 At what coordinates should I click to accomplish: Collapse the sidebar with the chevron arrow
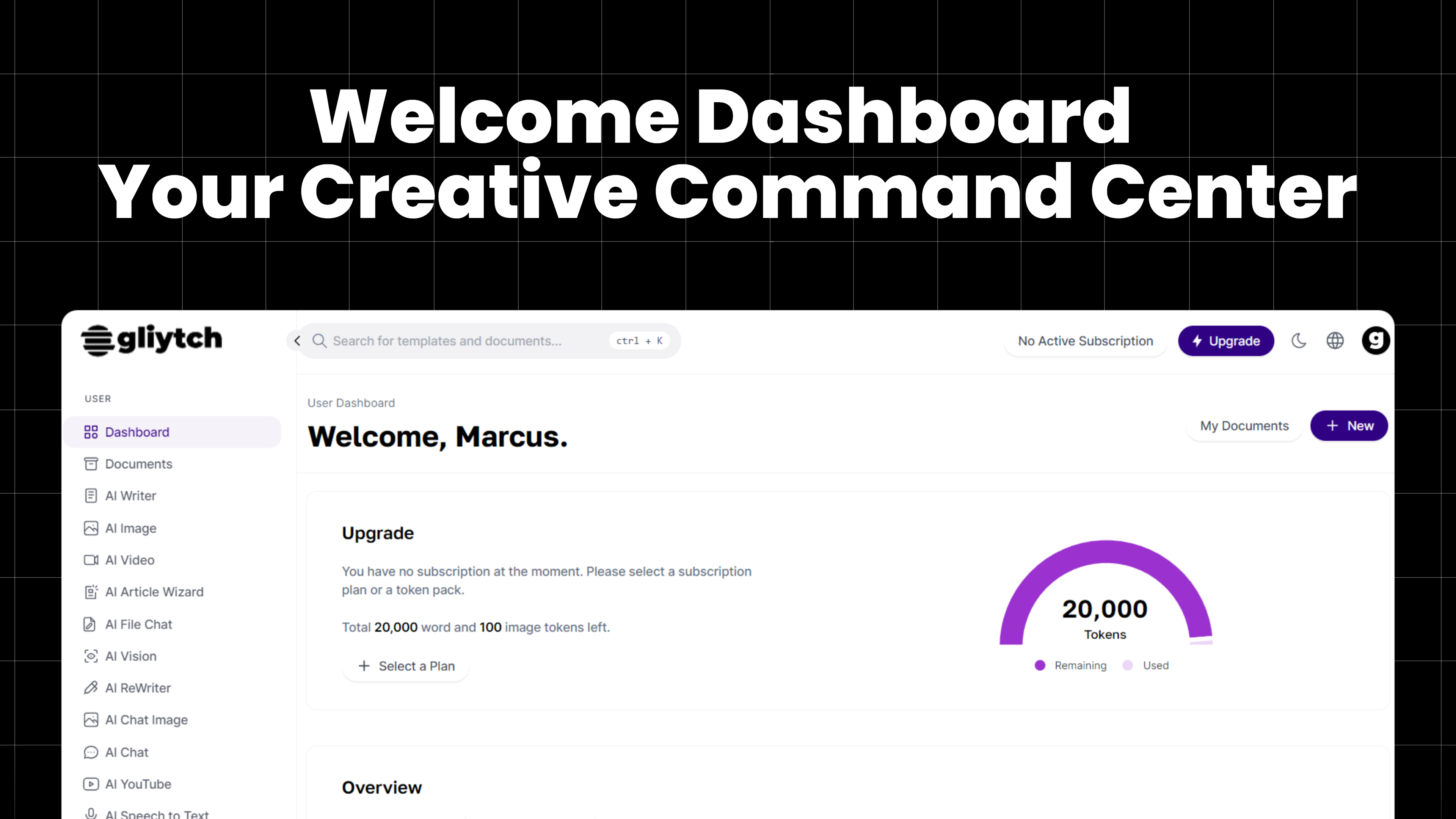coord(297,341)
